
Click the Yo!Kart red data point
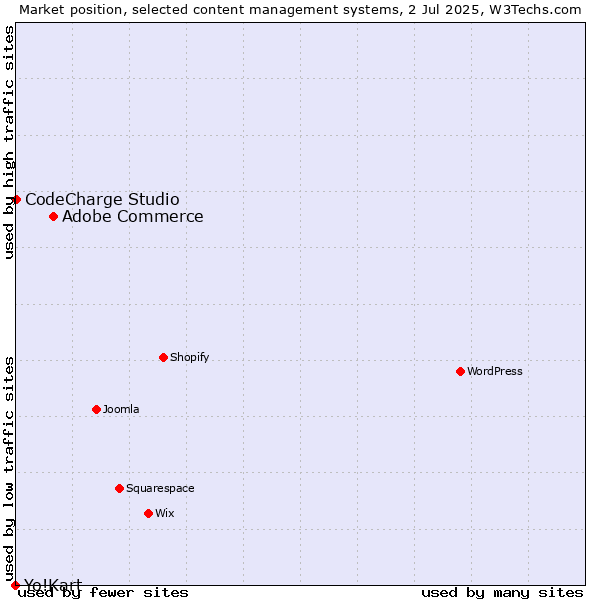click(15, 585)
